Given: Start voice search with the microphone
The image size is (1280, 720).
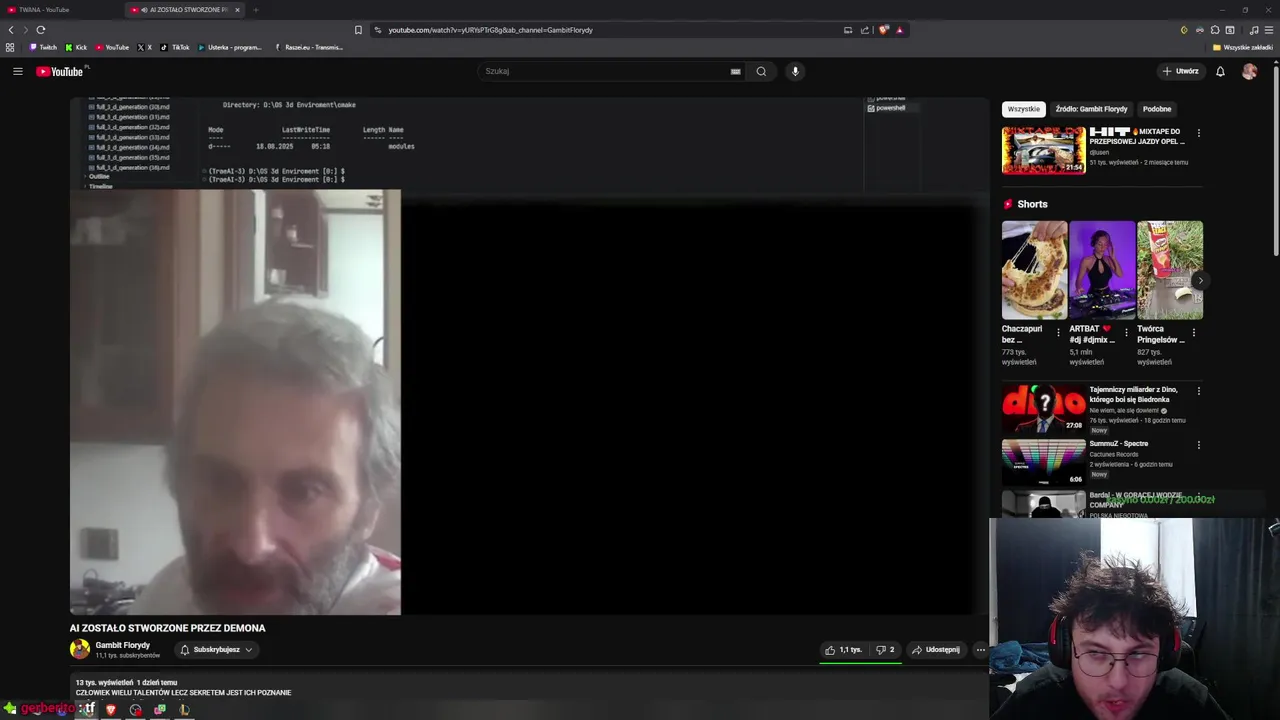Looking at the screenshot, I should click(796, 71).
